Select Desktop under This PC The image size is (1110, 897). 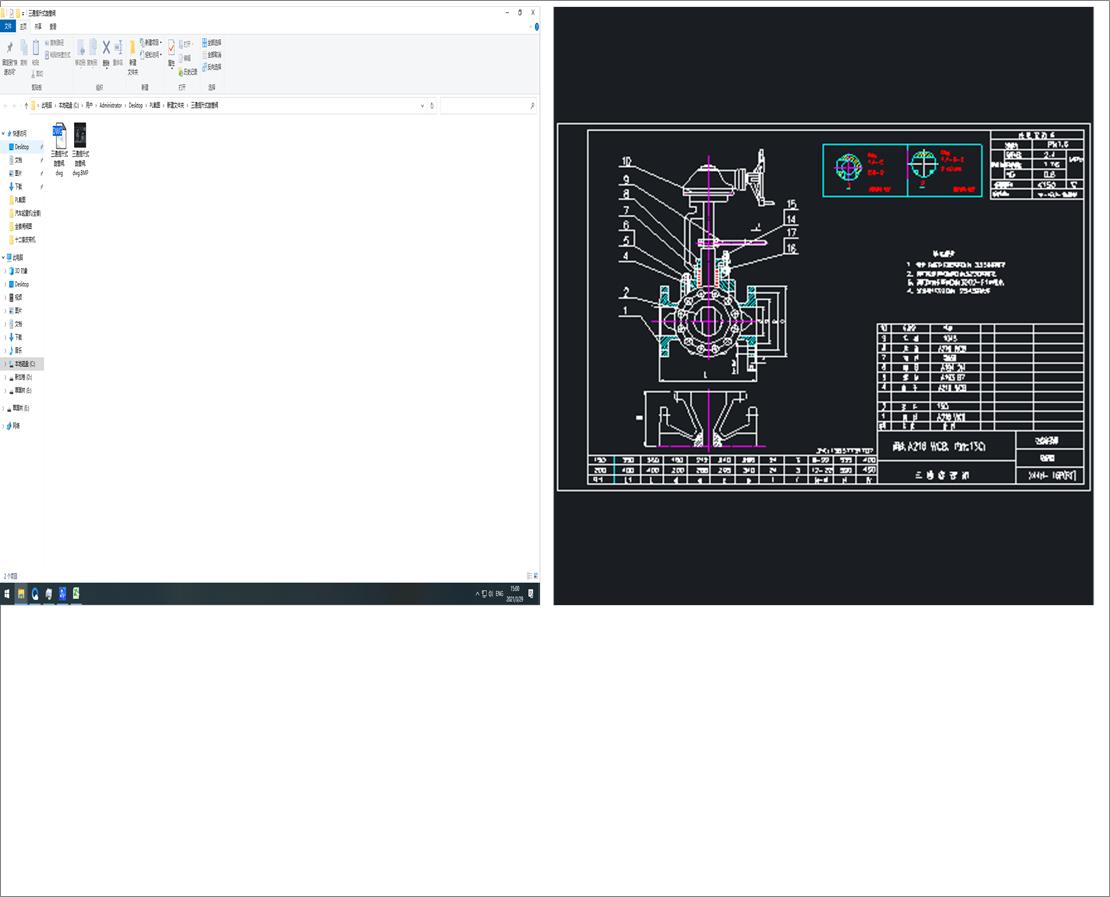tap(21, 284)
